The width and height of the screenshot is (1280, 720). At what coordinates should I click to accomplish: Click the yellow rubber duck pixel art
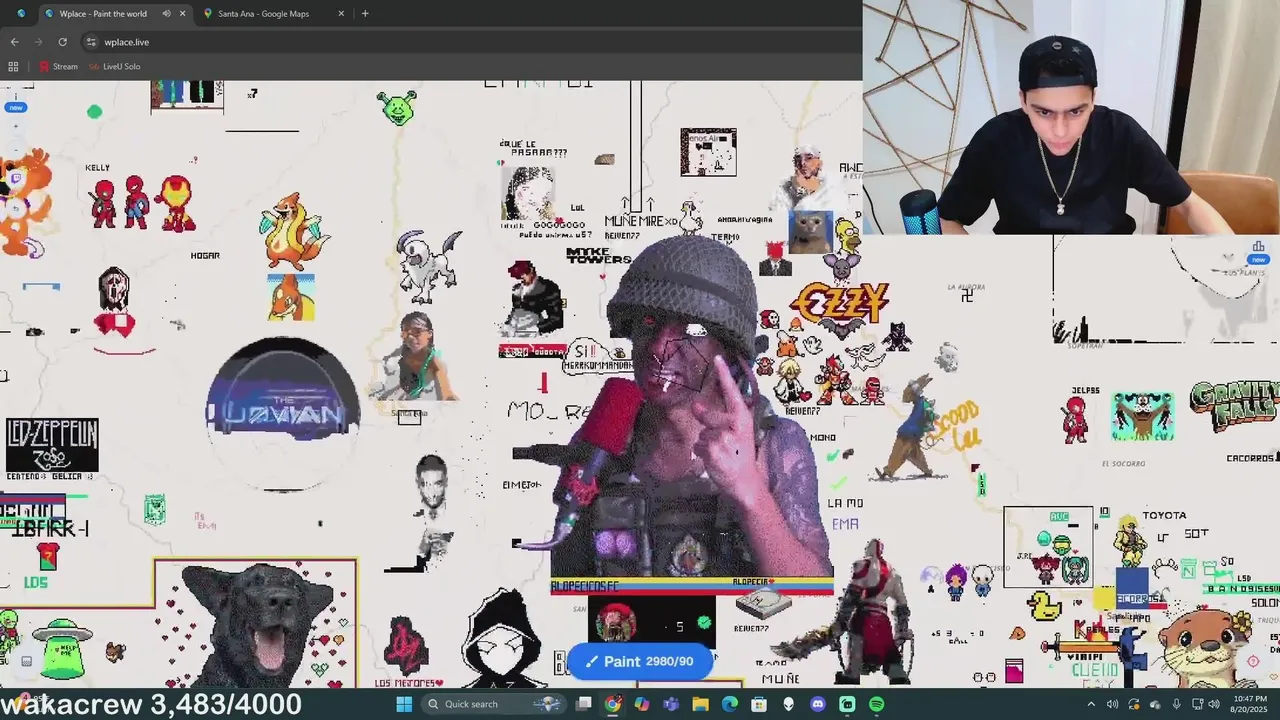pyautogui.click(x=1045, y=605)
